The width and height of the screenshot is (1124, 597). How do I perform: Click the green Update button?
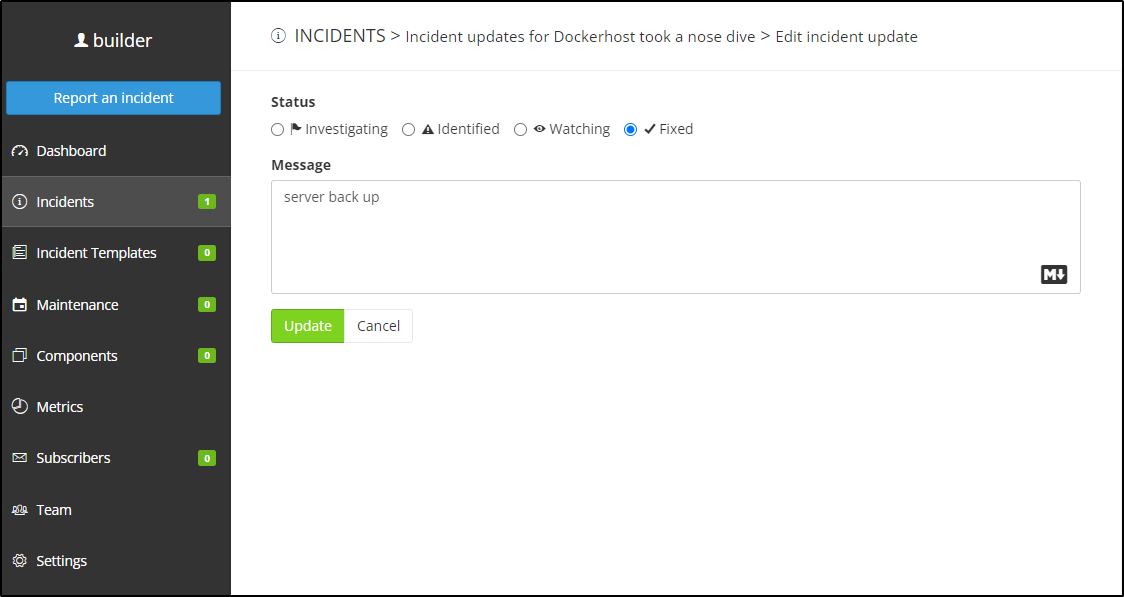click(x=308, y=326)
